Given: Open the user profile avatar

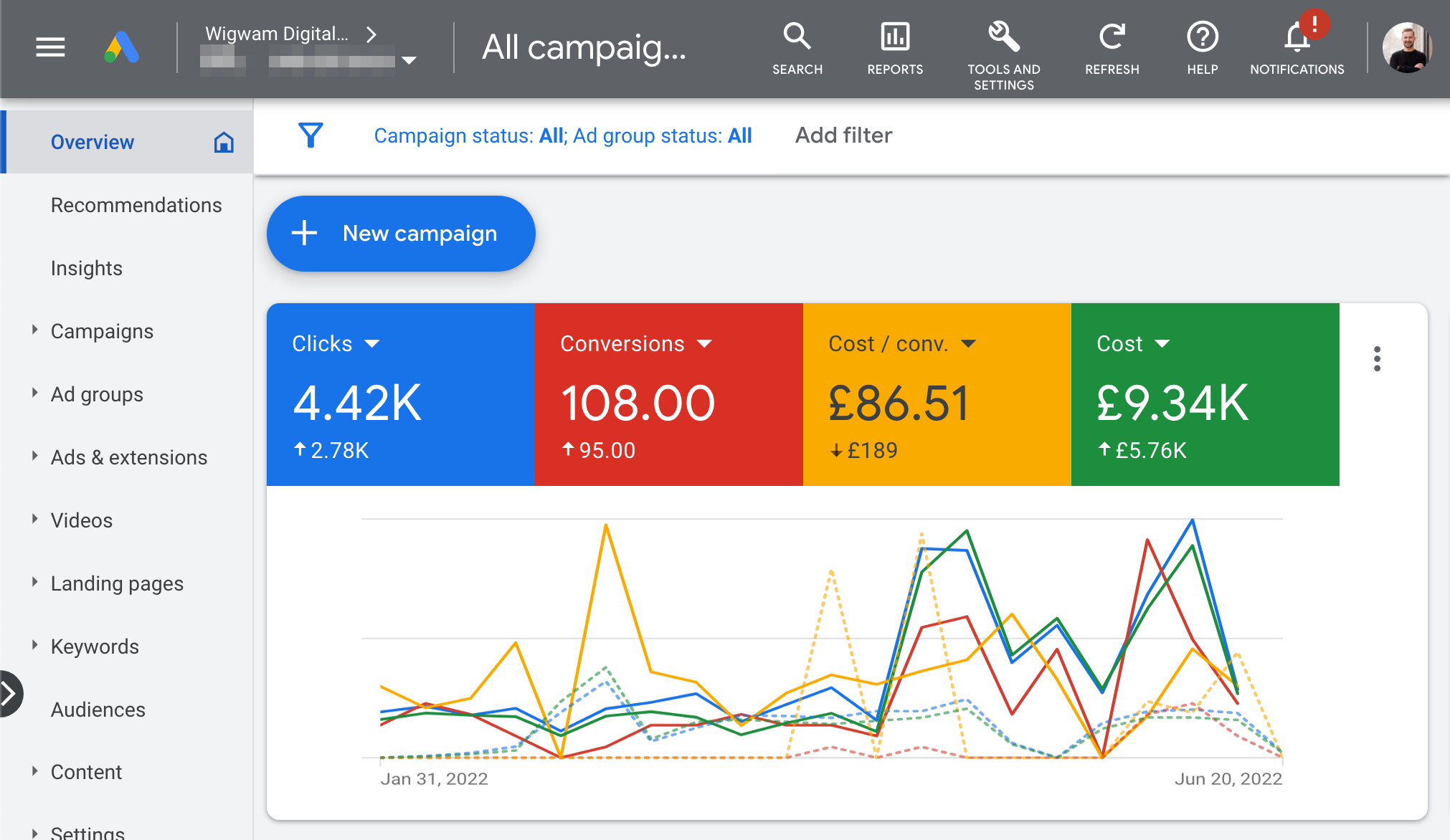Looking at the screenshot, I should coord(1406,47).
